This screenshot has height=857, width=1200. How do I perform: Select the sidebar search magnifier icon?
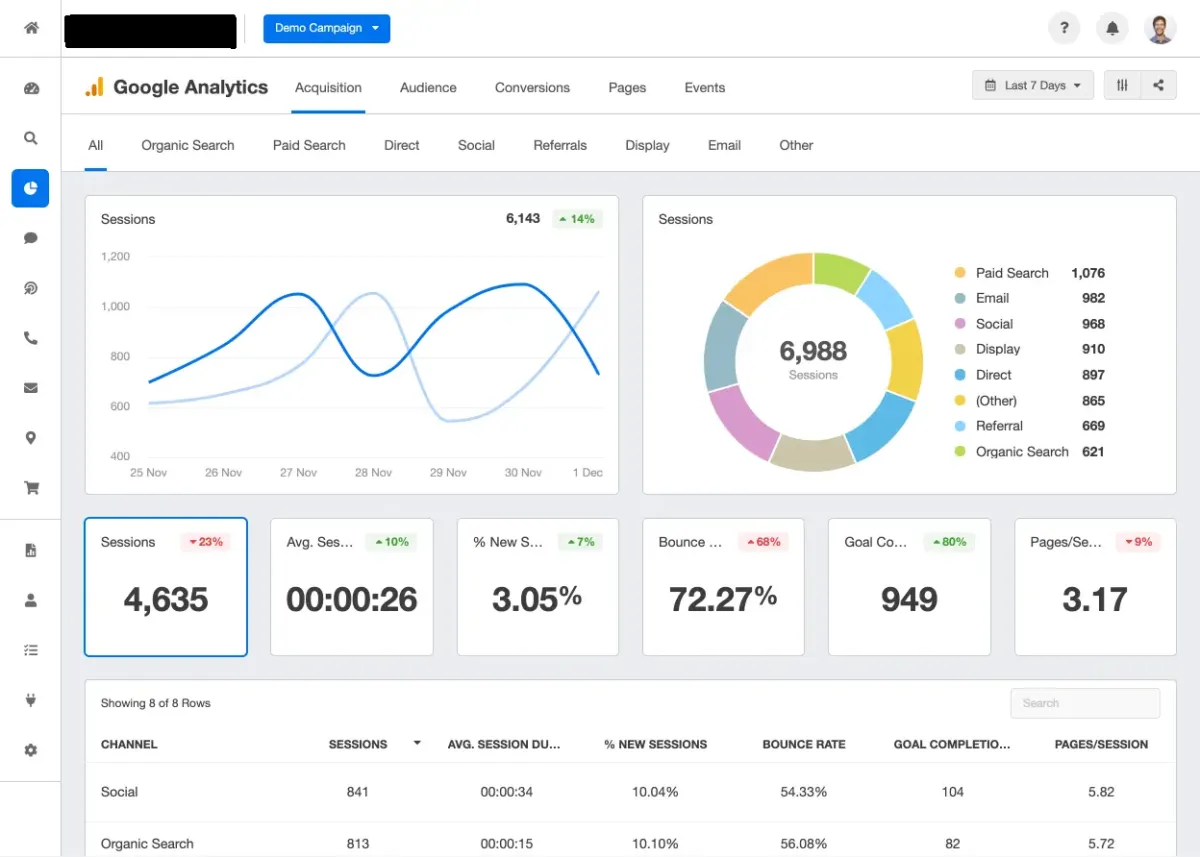[31, 139]
